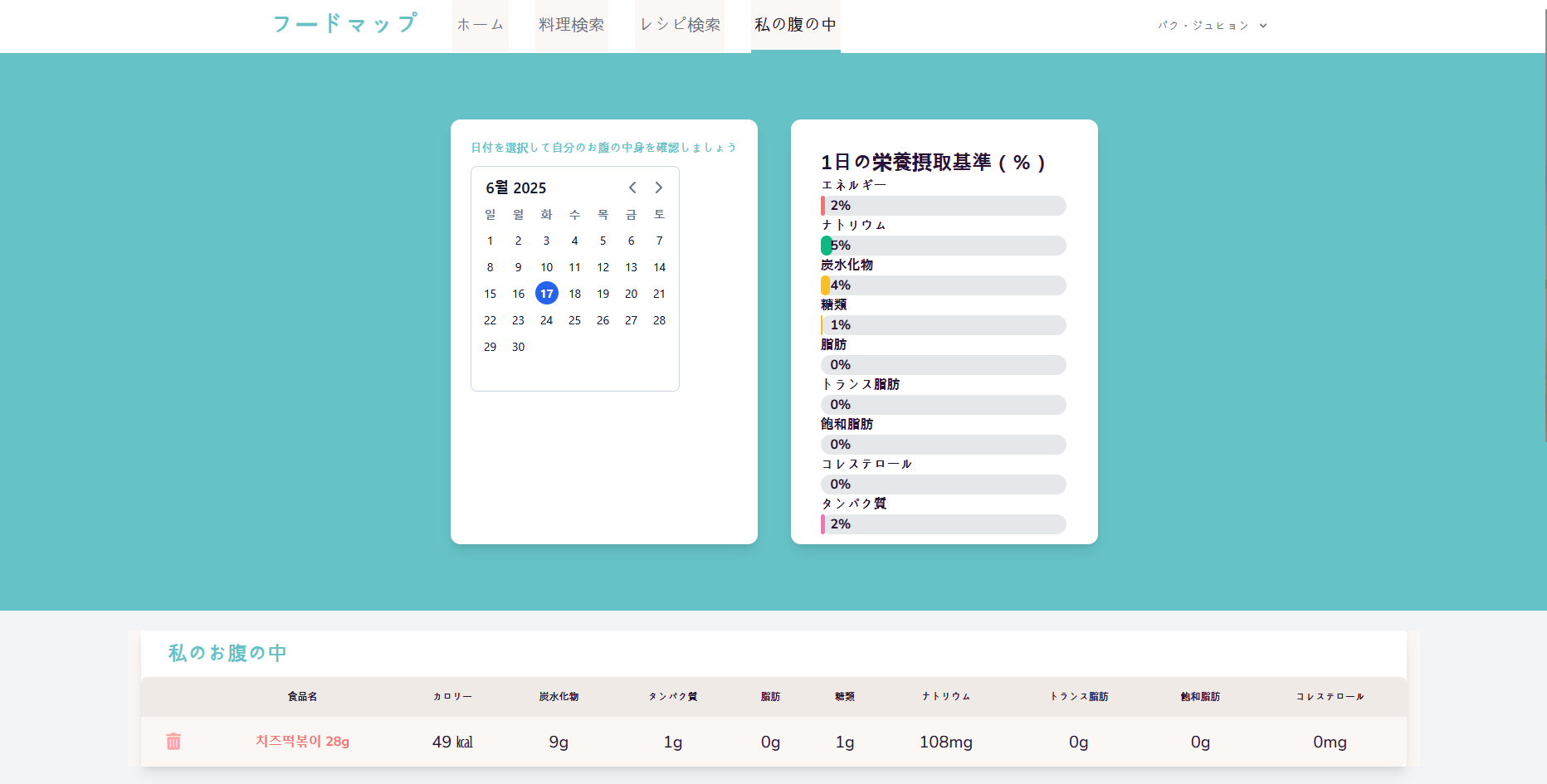Select June 18 in the calendar
The height and width of the screenshot is (784, 1547).
575,294
